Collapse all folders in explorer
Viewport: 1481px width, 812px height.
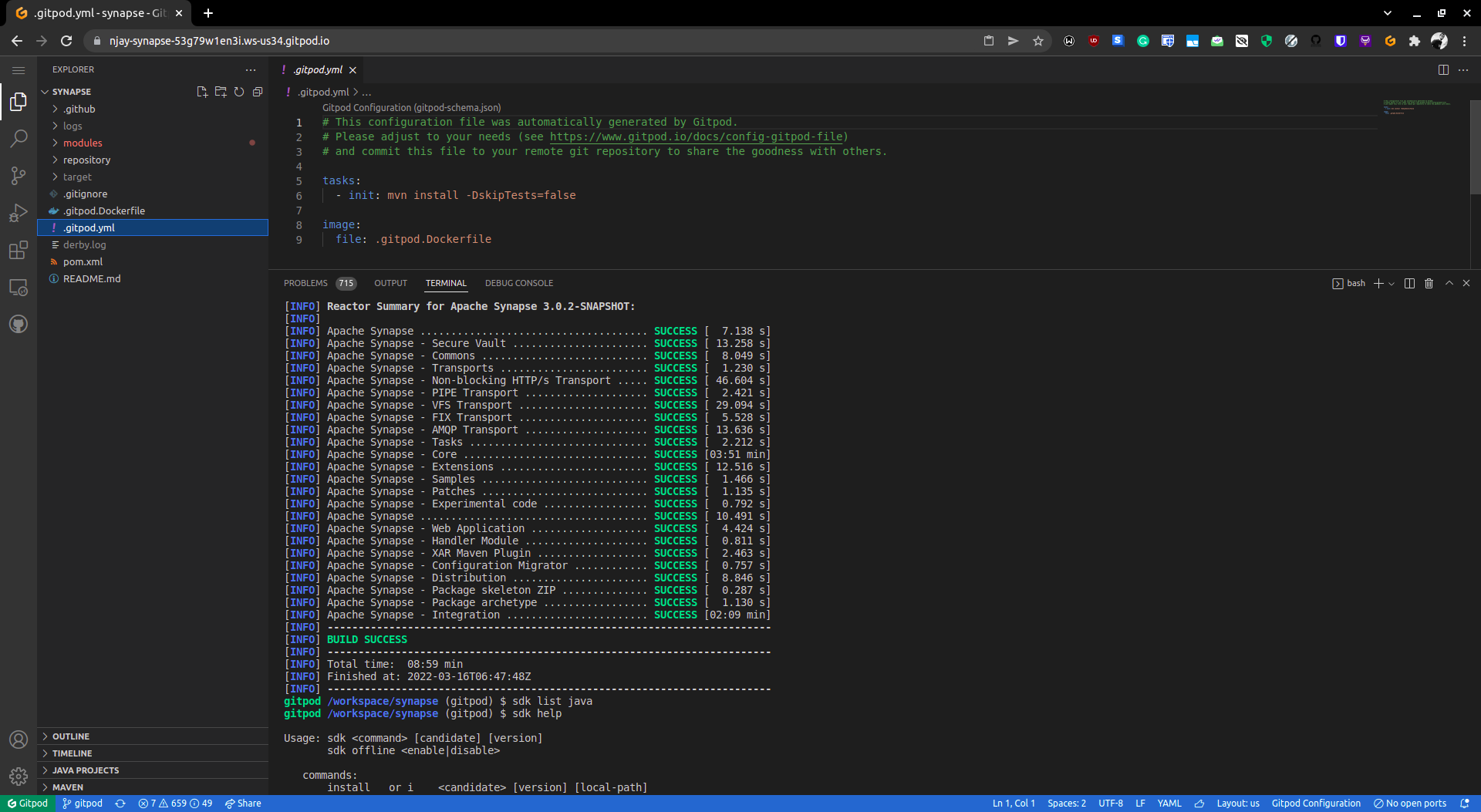pos(258,92)
